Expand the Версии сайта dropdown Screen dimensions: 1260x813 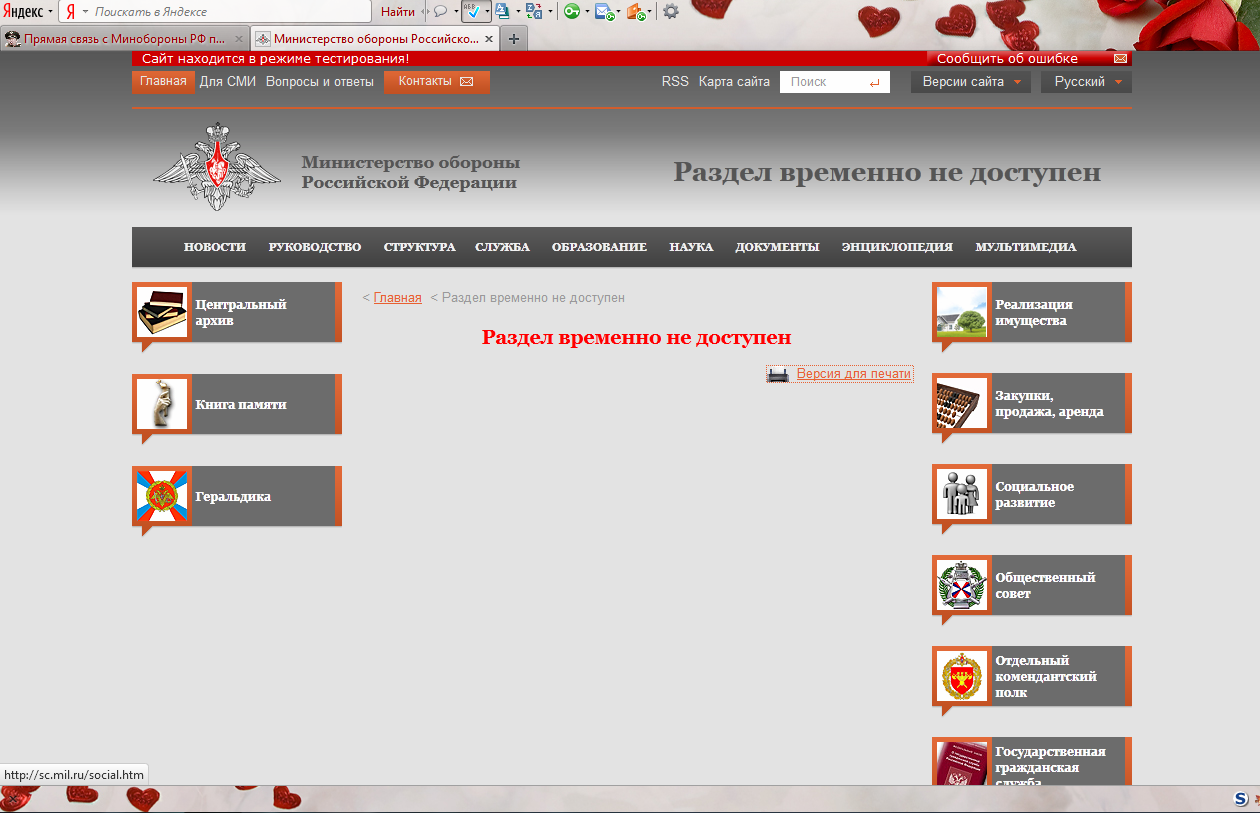(x=970, y=82)
